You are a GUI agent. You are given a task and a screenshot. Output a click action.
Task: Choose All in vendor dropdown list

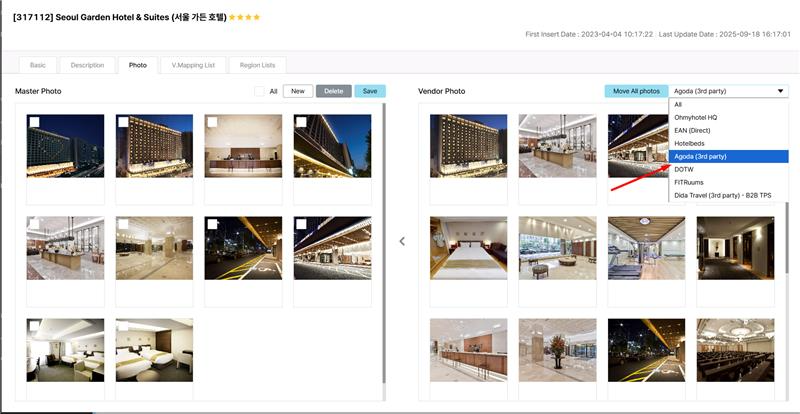click(x=728, y=104)
